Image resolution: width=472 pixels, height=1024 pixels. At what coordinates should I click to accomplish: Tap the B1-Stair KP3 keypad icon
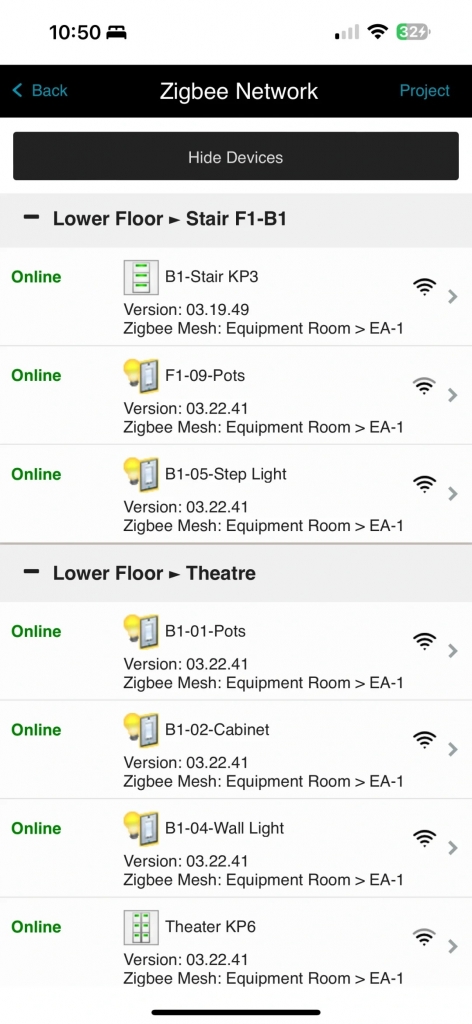(x=141, y=278)
